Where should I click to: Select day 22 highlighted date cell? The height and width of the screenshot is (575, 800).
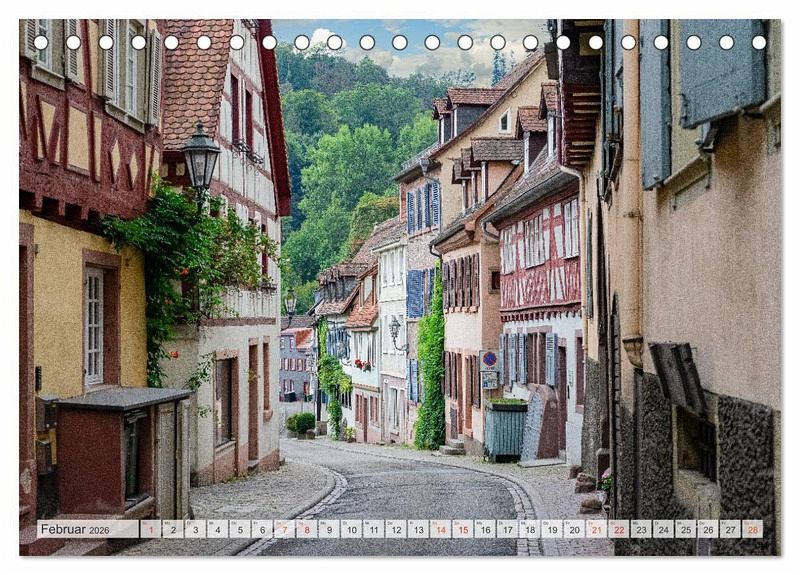point(618,529)
